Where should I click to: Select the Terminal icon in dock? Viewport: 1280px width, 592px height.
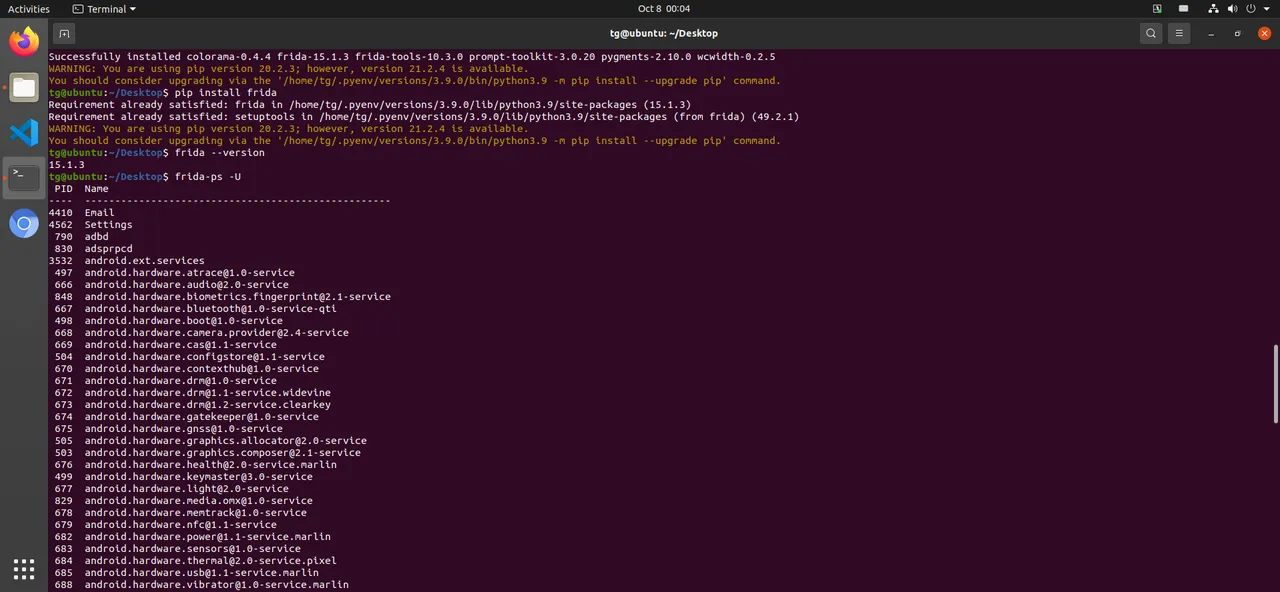pos(24,178)
